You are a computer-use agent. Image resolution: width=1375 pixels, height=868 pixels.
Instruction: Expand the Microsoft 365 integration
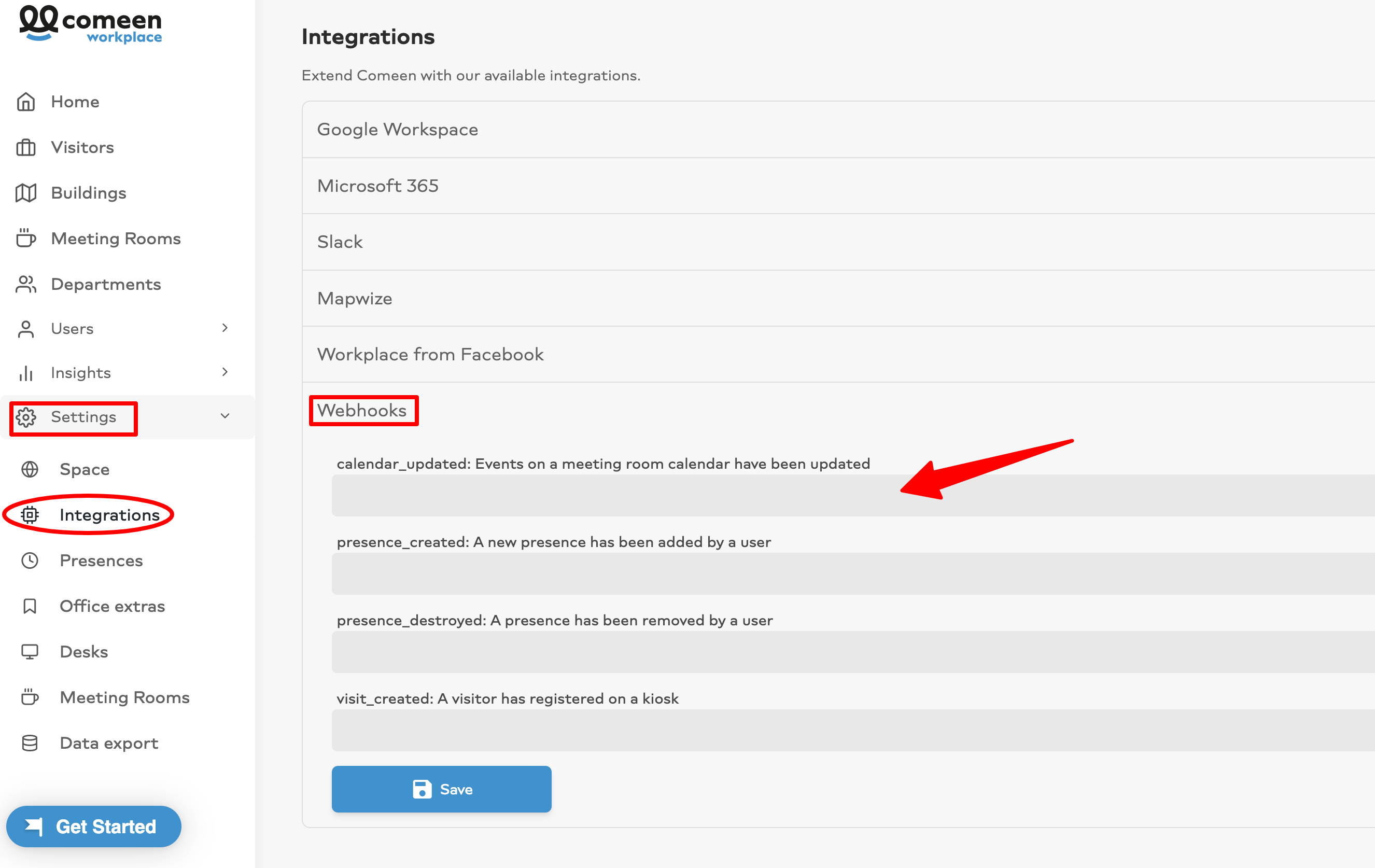point(838,186)
